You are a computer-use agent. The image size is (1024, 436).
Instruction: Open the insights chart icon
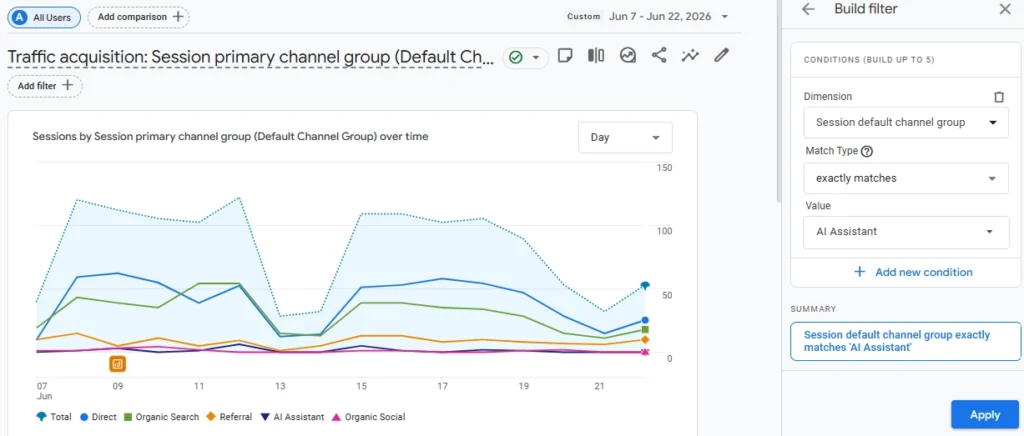coord(628,56)
